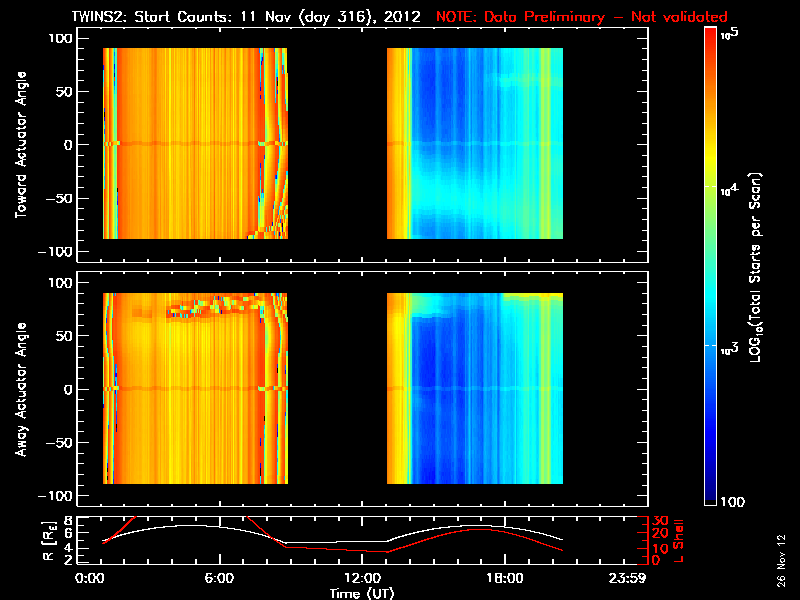The height and width of the screenshot is (600, 800).
Task: Click the 'Toward Actuator Angle' axis label
Action: click(x=21, y=144)
